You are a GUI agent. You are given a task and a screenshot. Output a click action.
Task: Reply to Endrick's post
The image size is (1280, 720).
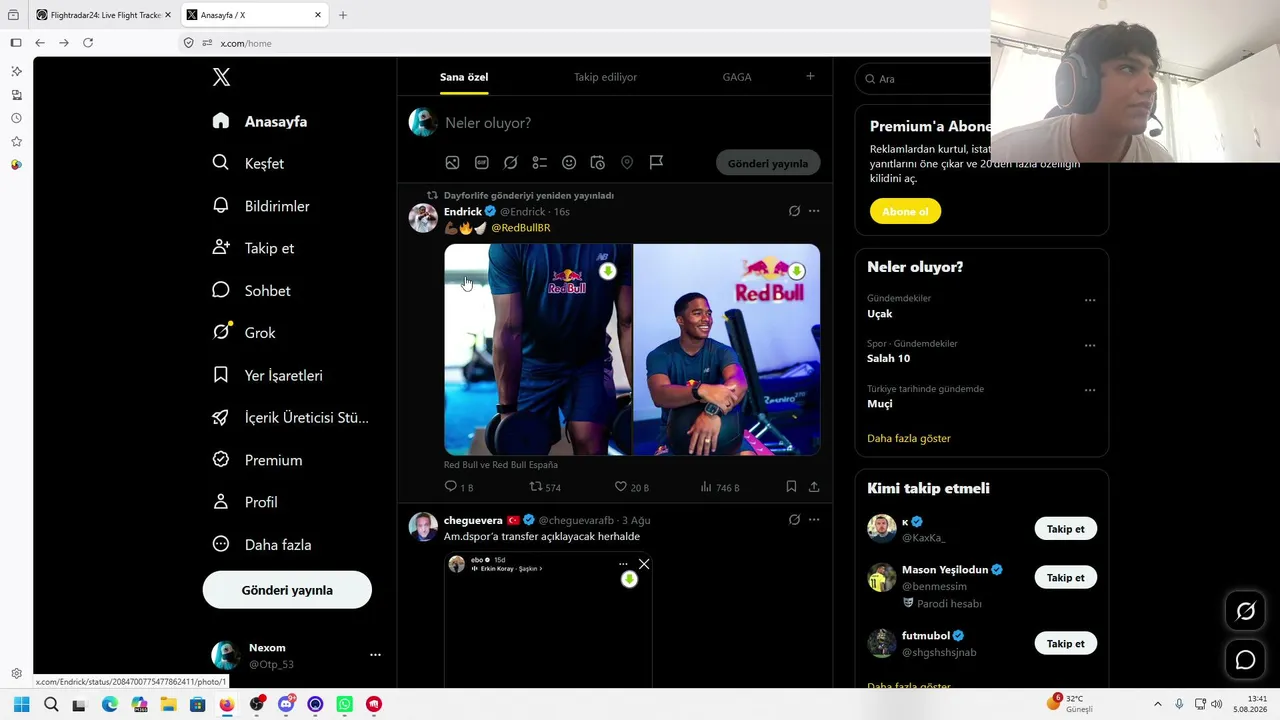(458, 487)
